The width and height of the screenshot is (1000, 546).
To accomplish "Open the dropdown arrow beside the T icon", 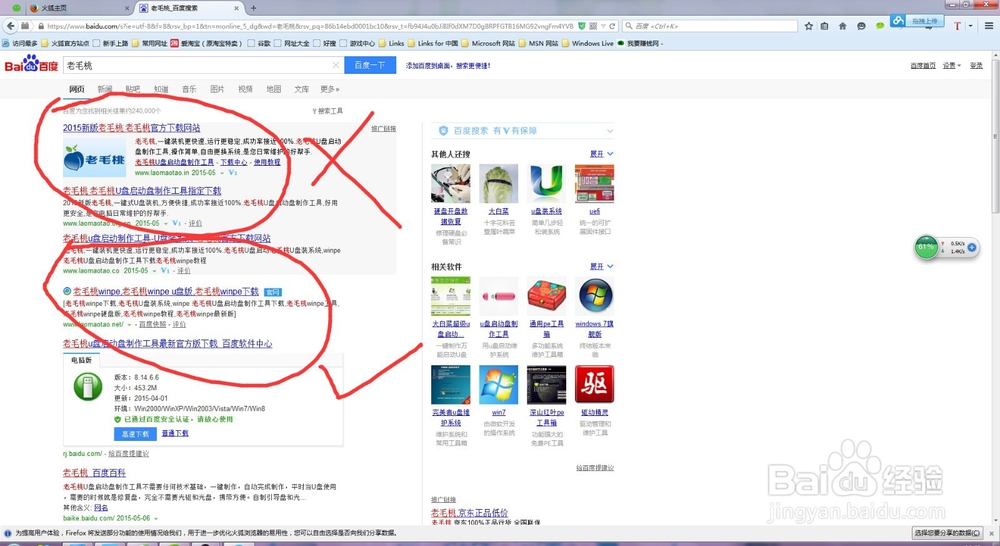I will point(971,26).
